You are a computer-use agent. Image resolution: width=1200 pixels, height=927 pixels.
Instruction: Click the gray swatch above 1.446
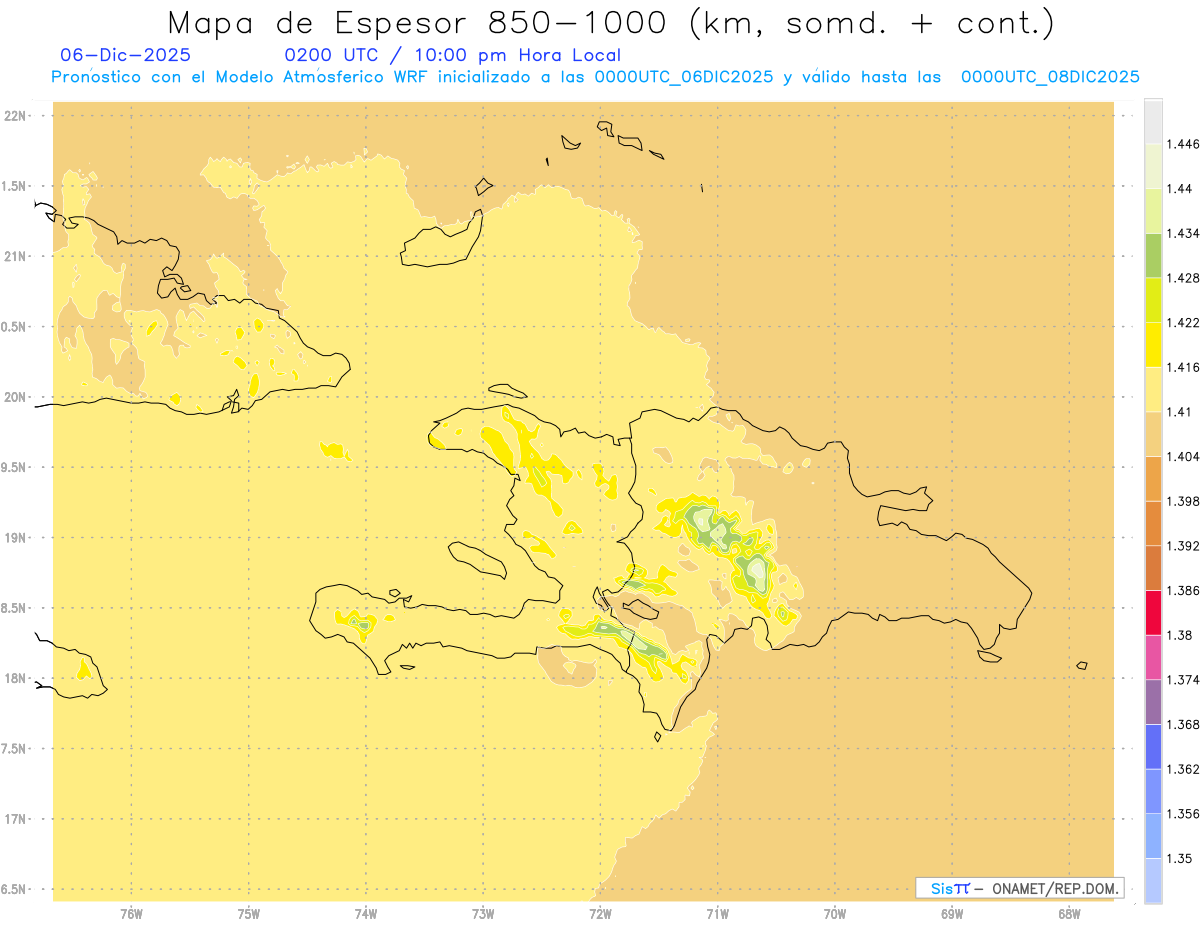[1153, 121]
